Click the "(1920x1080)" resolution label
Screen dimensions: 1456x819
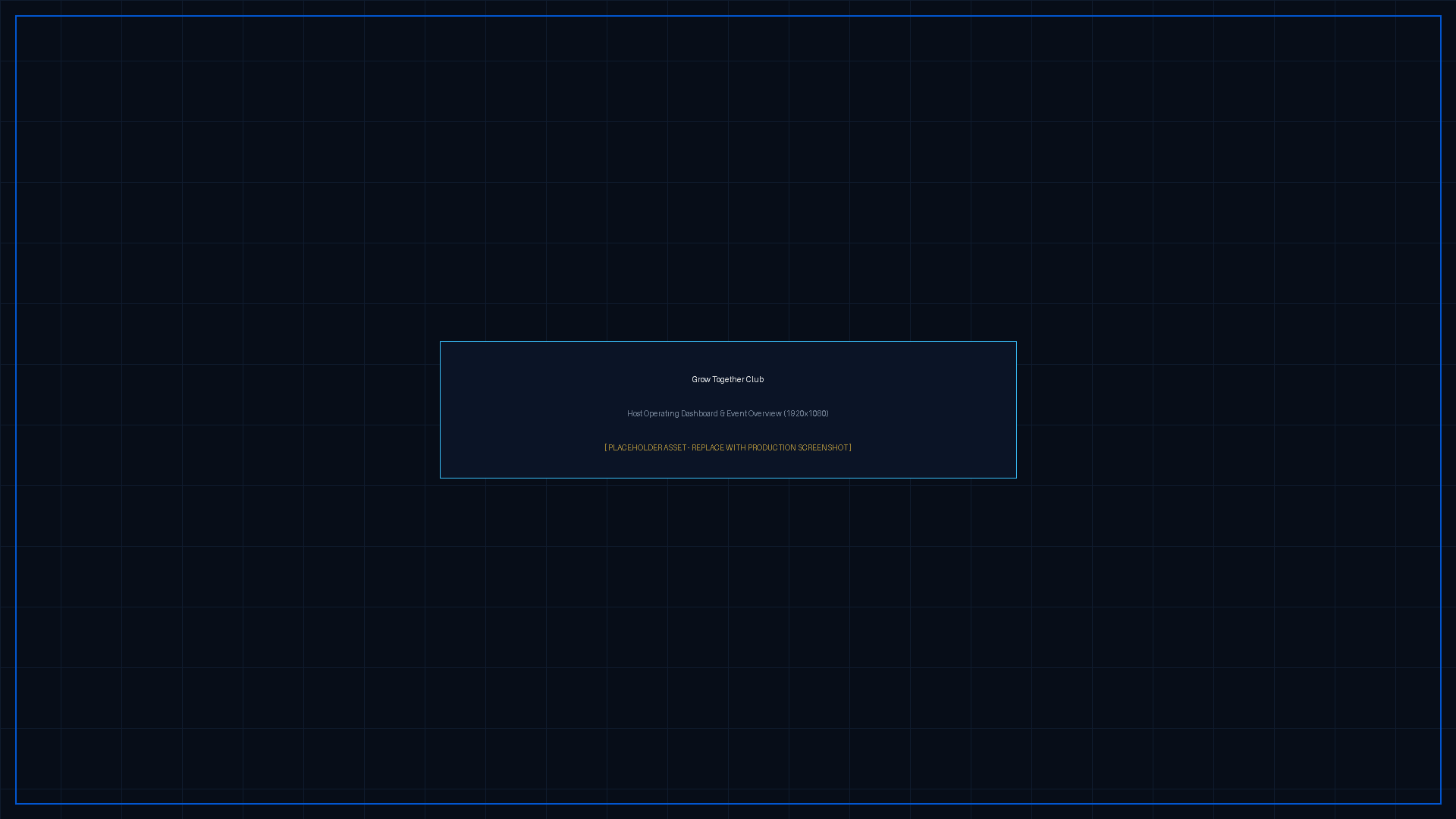point(806,413)
